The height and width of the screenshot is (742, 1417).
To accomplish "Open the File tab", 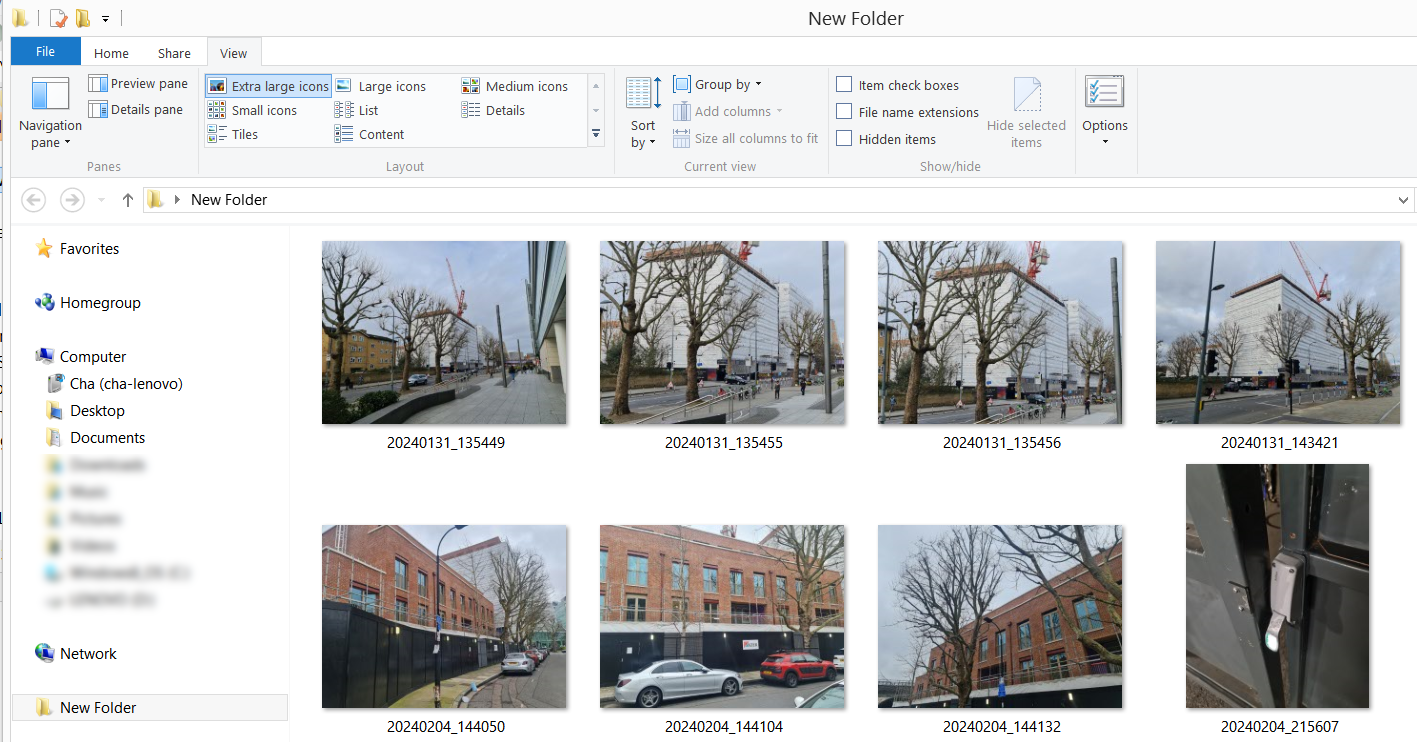I will pyautogui.click(x=45, y=52).
